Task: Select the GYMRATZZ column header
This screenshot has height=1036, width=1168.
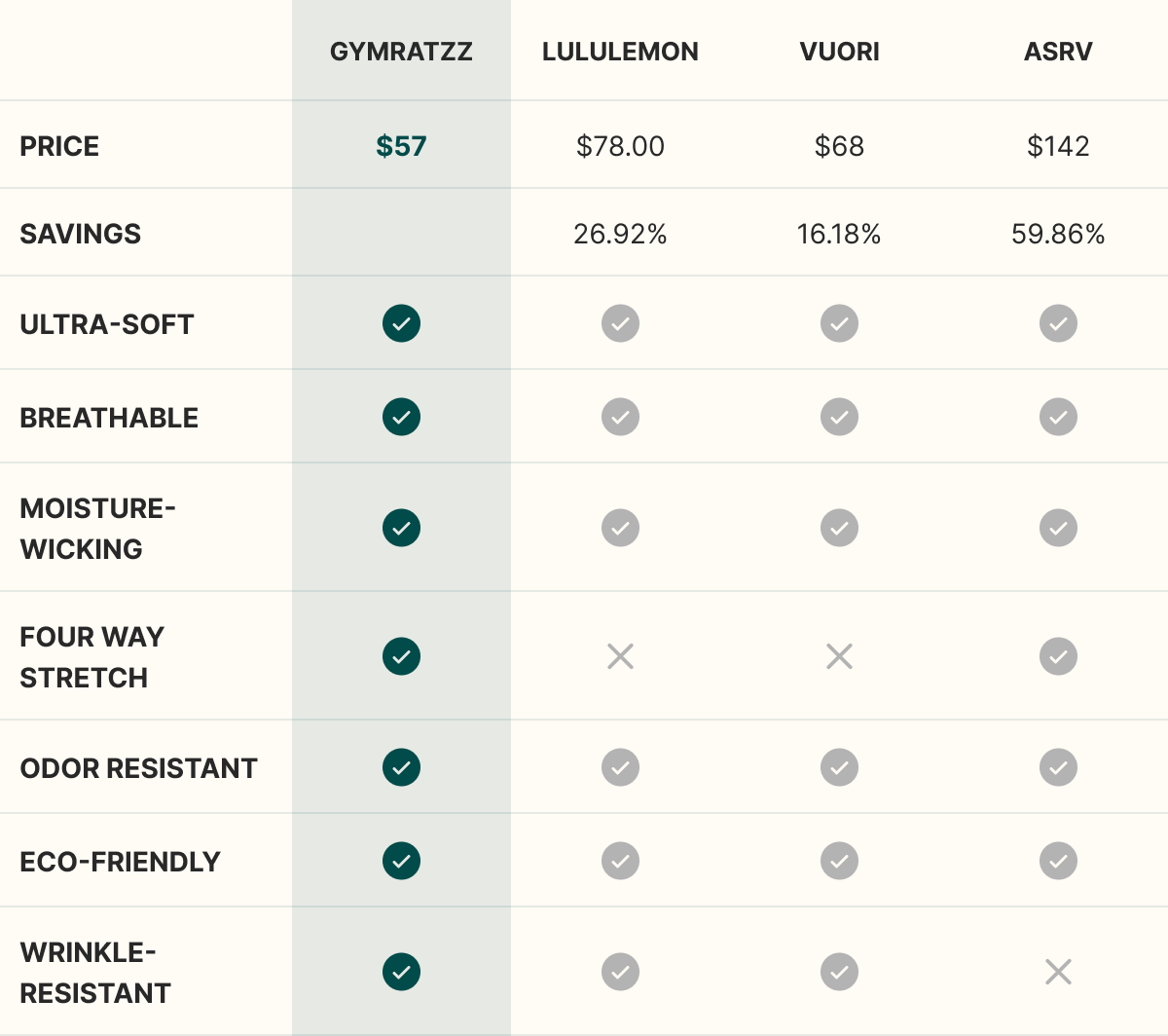Action: (x=401, y=52)
